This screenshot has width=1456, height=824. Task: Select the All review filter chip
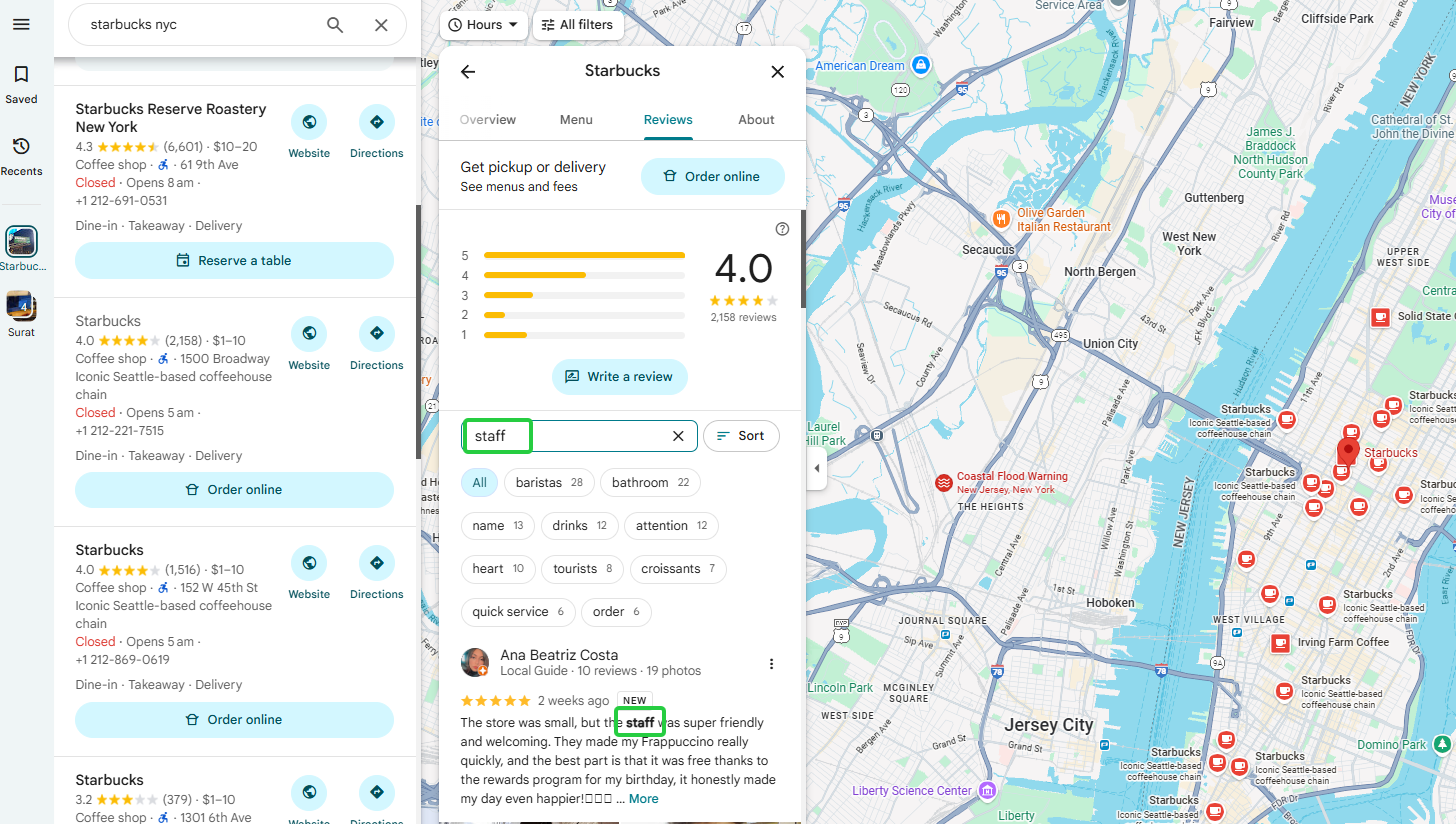point(479,483)
